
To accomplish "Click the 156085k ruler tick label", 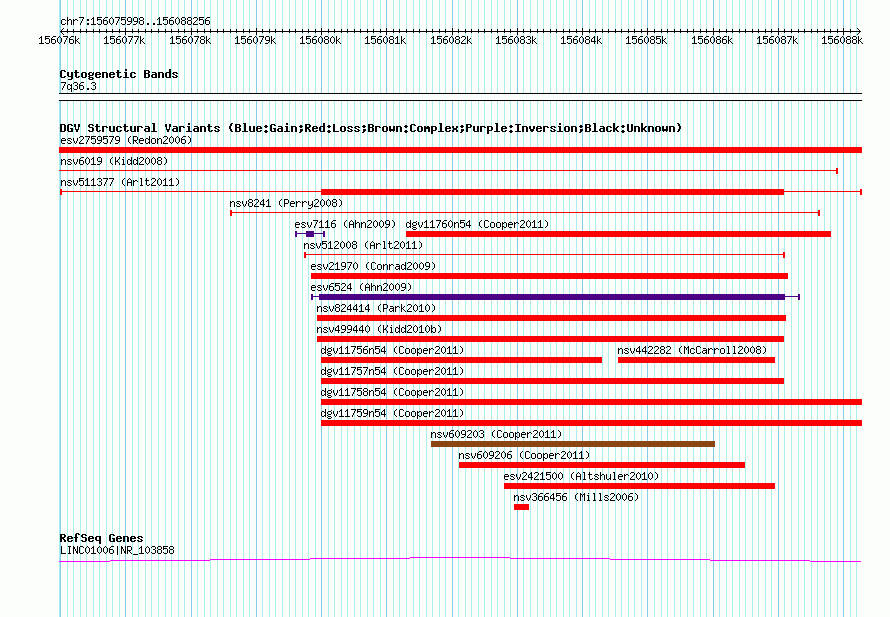I will 646,40.
